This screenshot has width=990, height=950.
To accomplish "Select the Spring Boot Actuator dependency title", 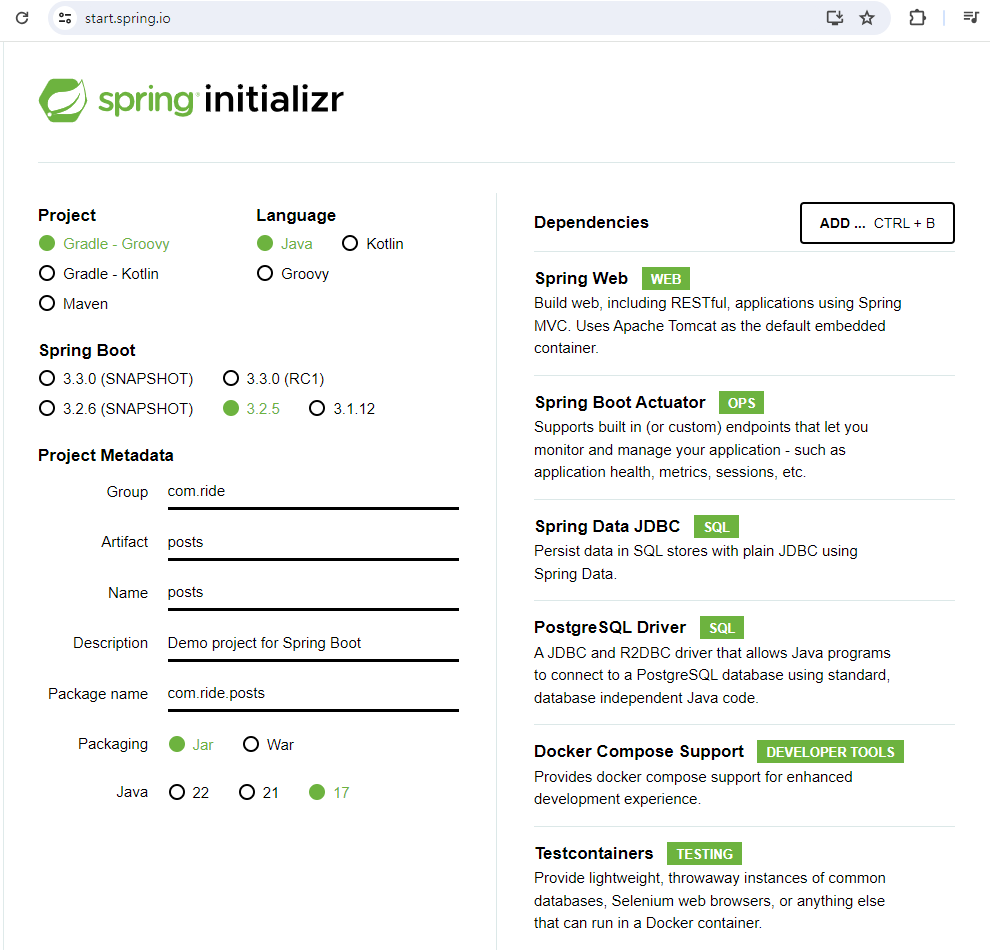I will tap(620, 403).
